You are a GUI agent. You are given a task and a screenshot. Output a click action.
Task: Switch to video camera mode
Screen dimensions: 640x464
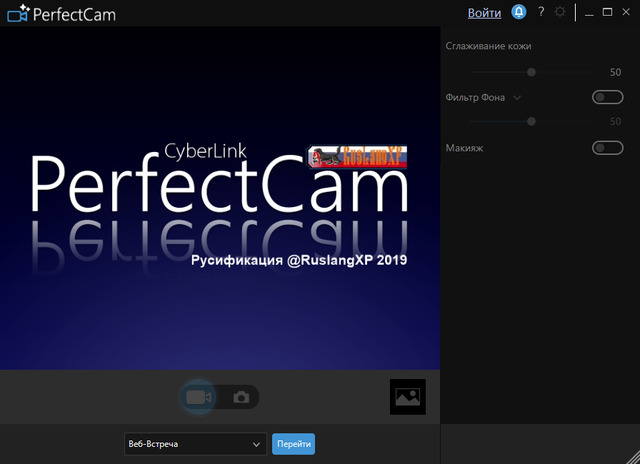pyautogui.click(x=198, y=397)
